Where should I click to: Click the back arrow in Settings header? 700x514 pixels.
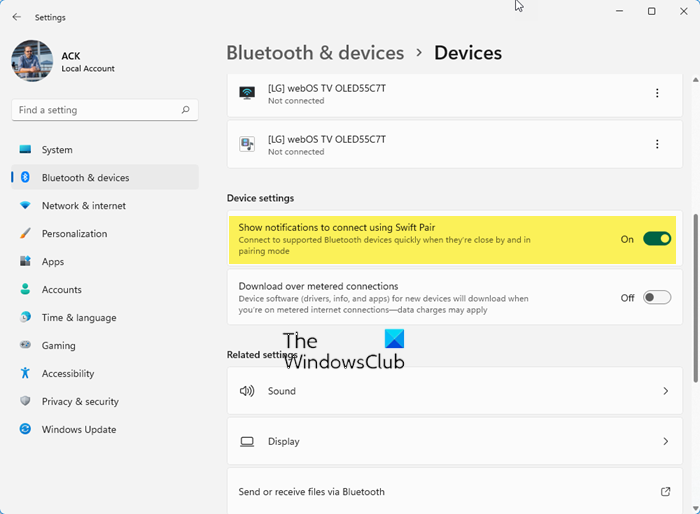[x=16, y=17]
